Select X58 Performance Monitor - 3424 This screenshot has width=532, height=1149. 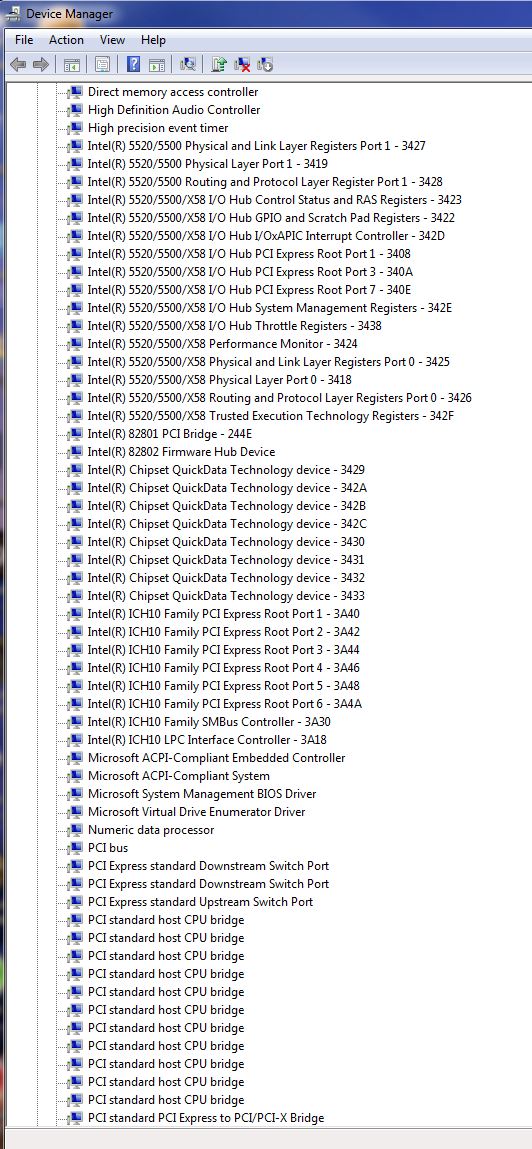pyautogui.click(x=222, y=344)
